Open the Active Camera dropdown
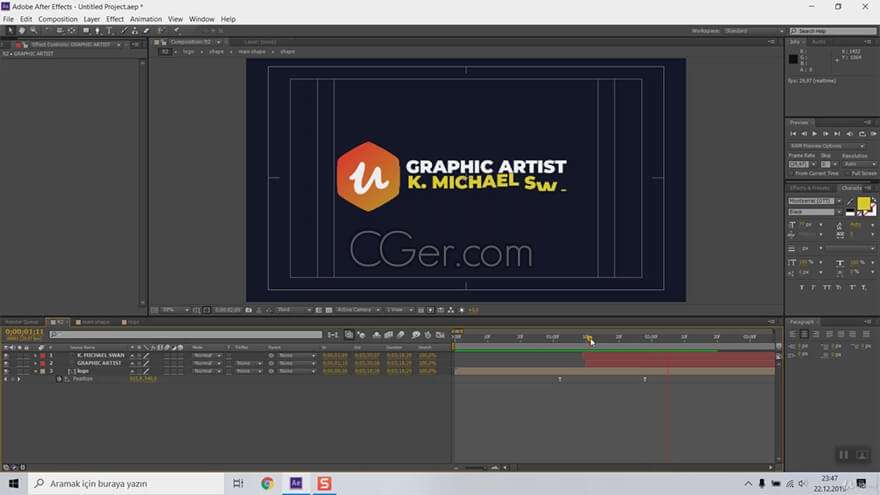Screen dimensions: 880x495 point(359,310)
